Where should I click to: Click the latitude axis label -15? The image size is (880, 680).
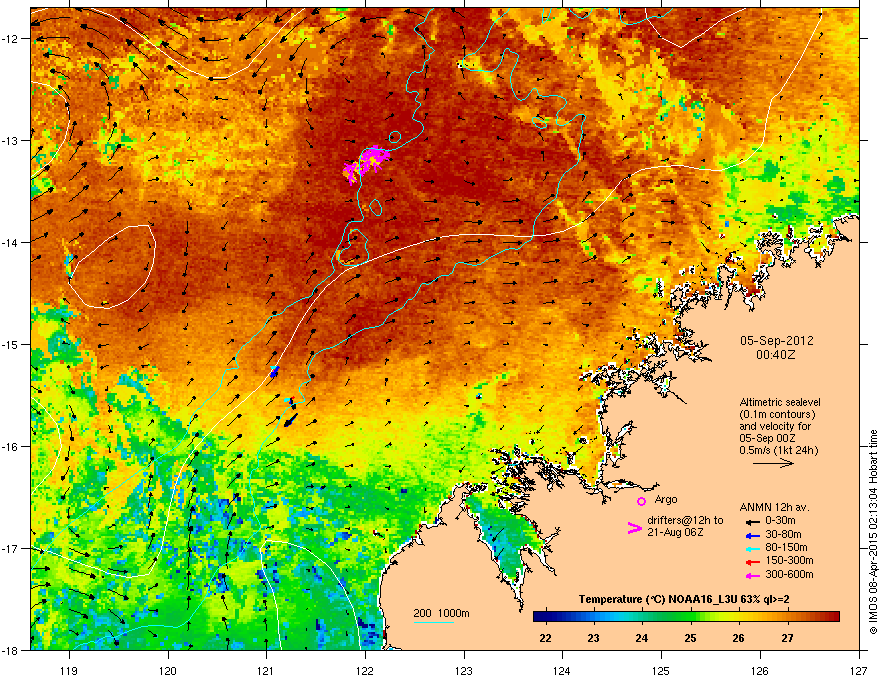10,344
